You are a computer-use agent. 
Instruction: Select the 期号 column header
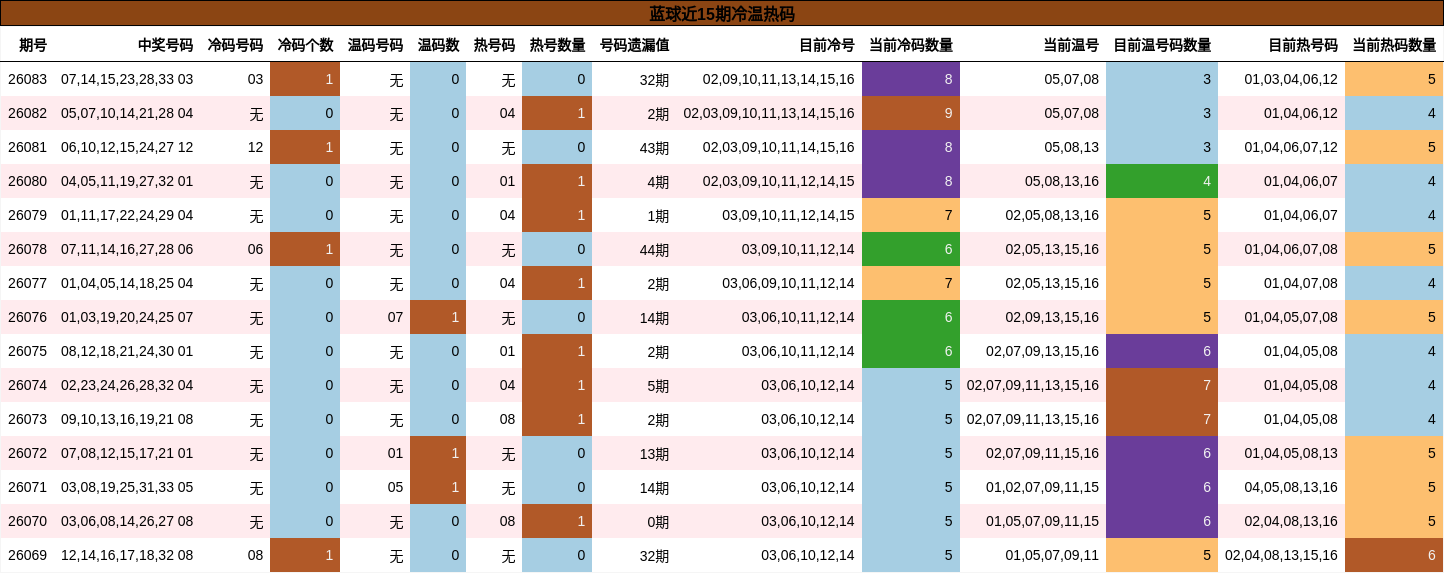[x=33, y=45]
